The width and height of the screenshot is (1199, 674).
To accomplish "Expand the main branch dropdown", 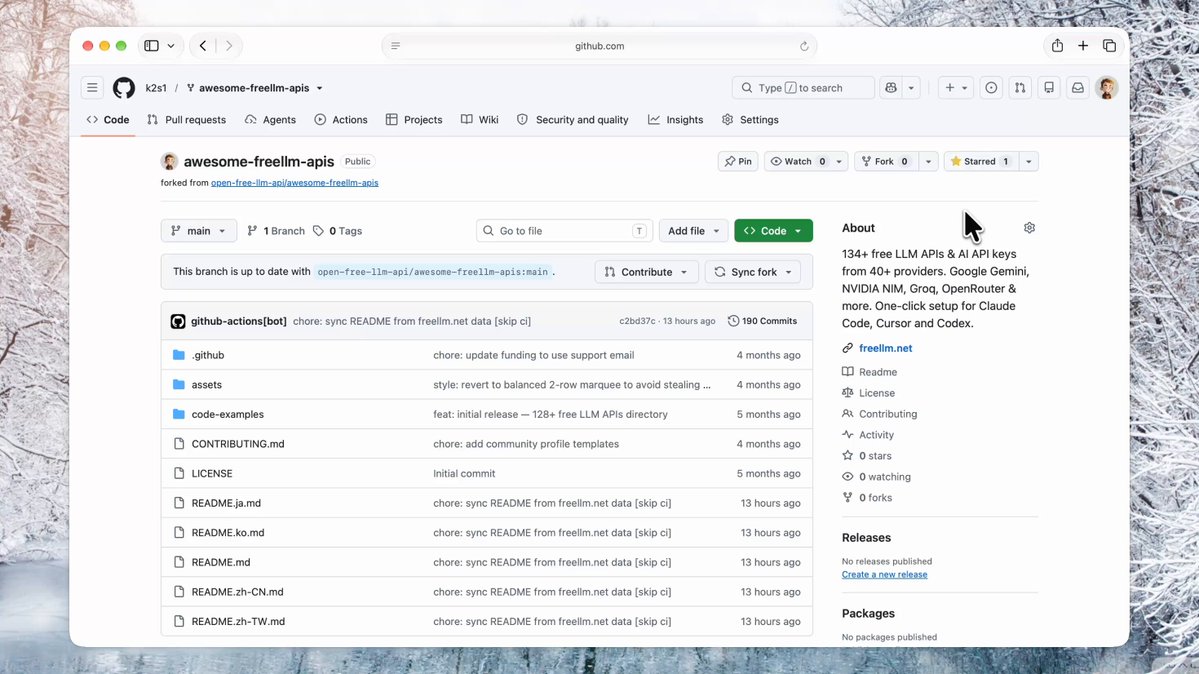I will click(199, 231).
